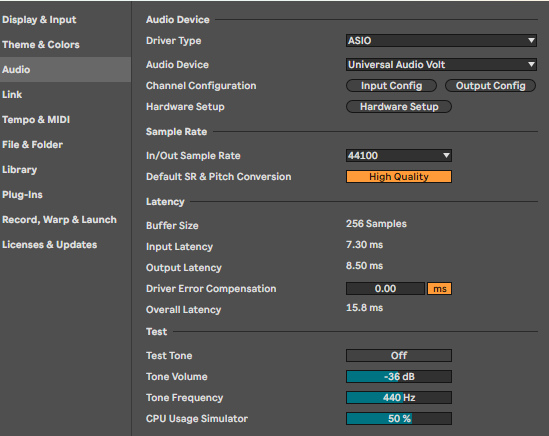The image size is (549, 436).
Task: Open the In/Out Sample Rate dropdown showing 44100
Action: [399, 155]
